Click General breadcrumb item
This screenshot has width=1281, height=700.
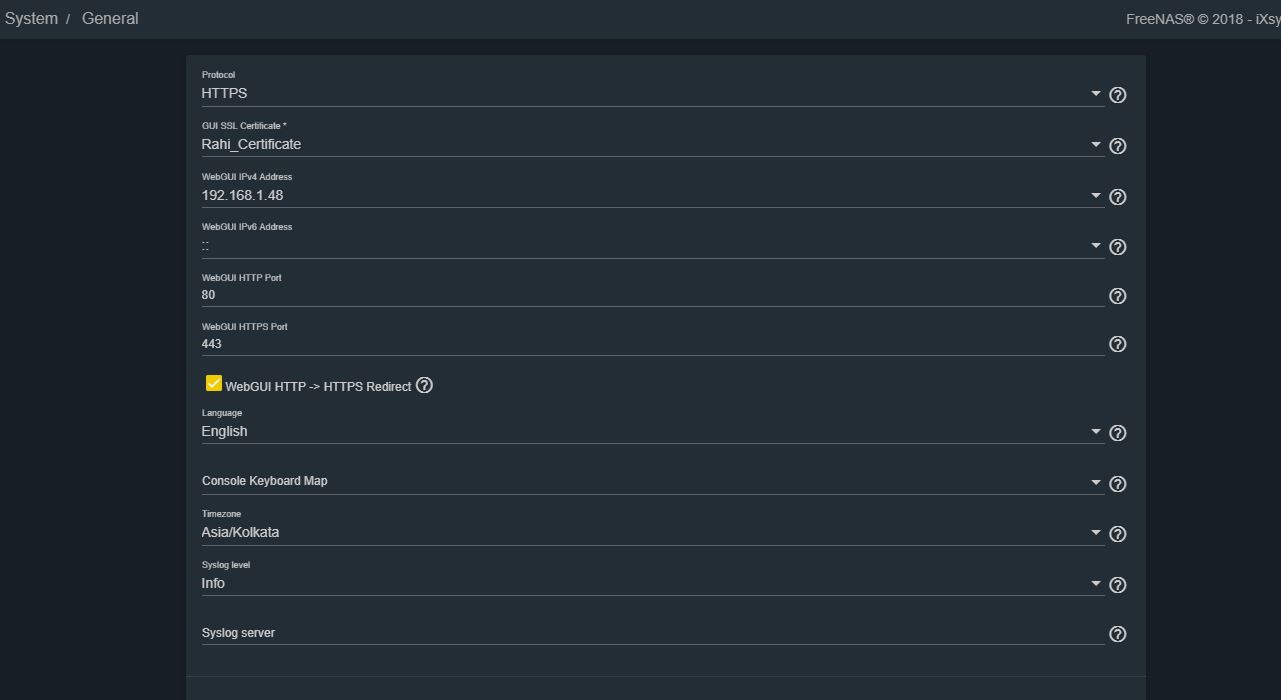(110, 18)
